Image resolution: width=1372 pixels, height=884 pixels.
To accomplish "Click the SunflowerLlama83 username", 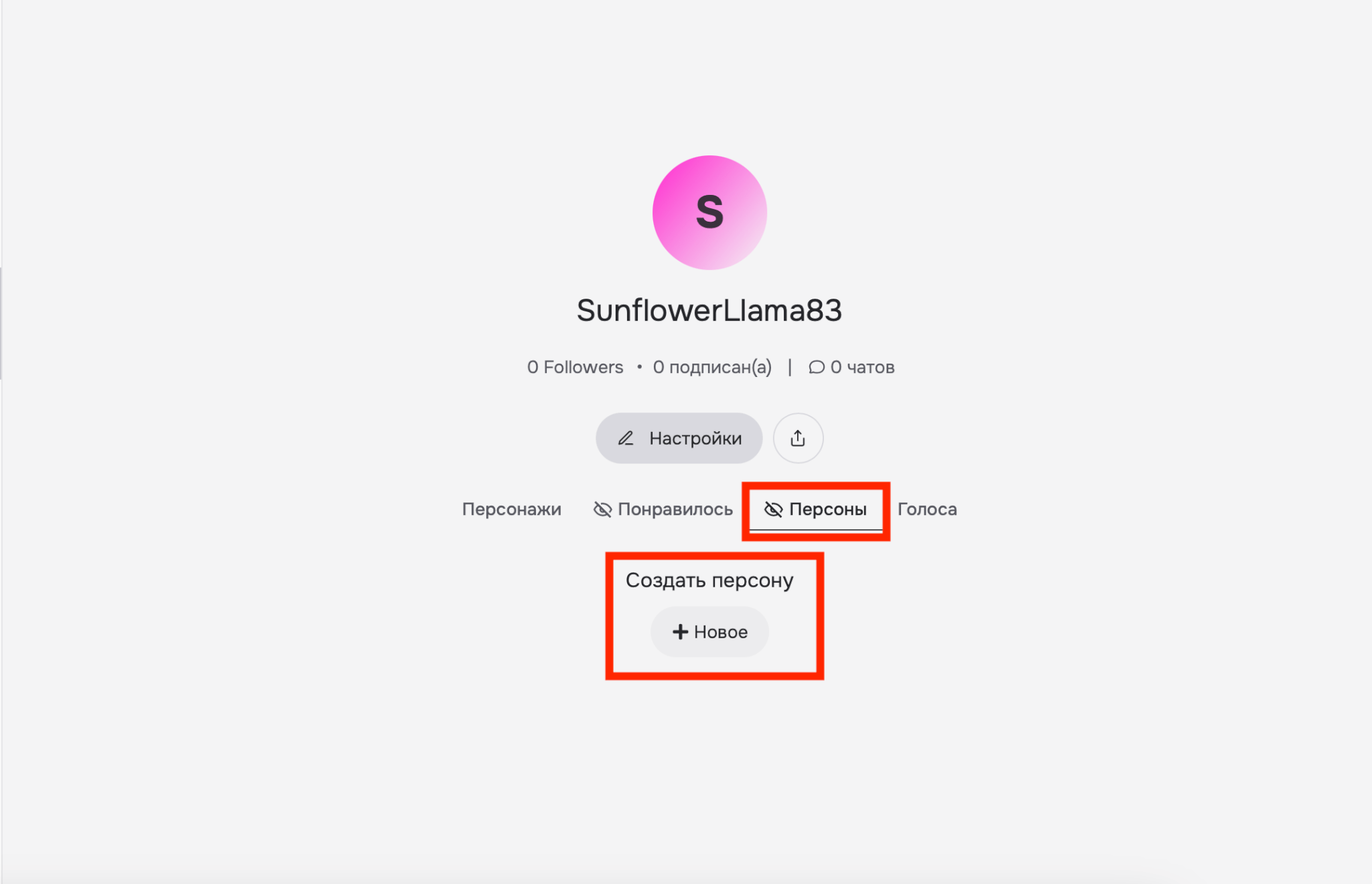I will tap(709, 310).
